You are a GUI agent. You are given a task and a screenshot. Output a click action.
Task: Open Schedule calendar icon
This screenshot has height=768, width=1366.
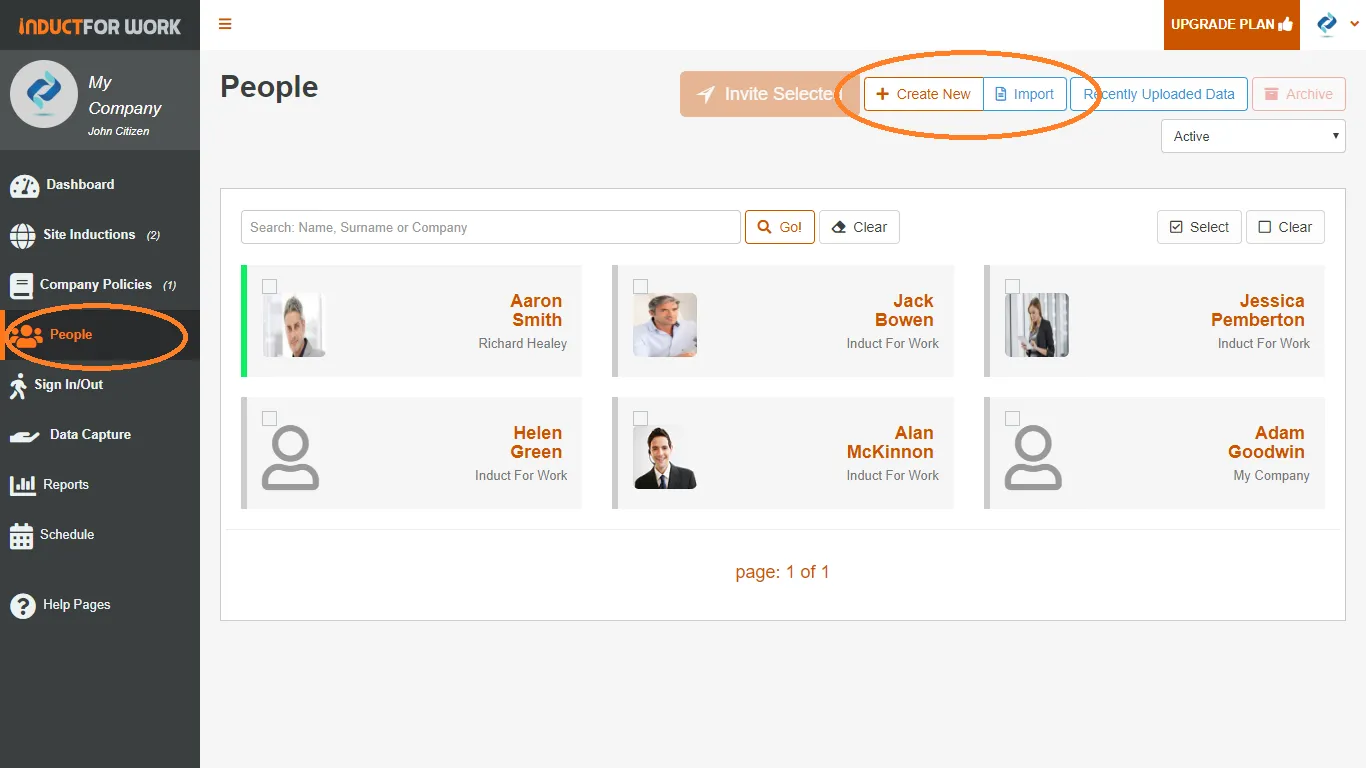[x=21, y=536]
